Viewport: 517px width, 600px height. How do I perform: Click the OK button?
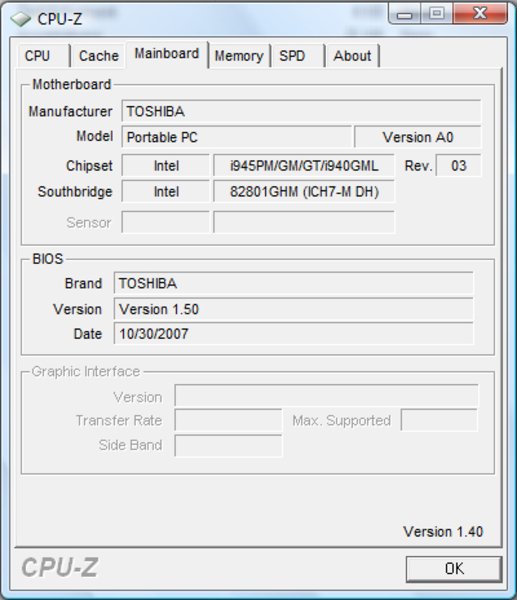tap(454, 569)
